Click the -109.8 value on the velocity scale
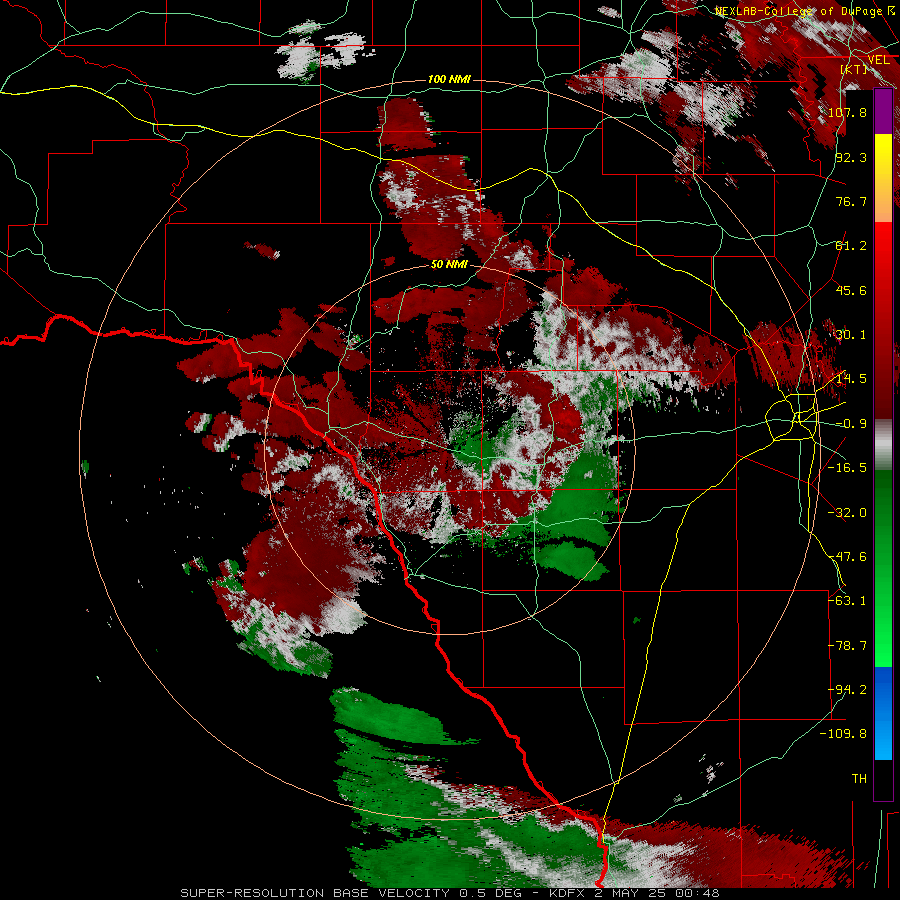The image size is (900, 900). pos(843,734)
